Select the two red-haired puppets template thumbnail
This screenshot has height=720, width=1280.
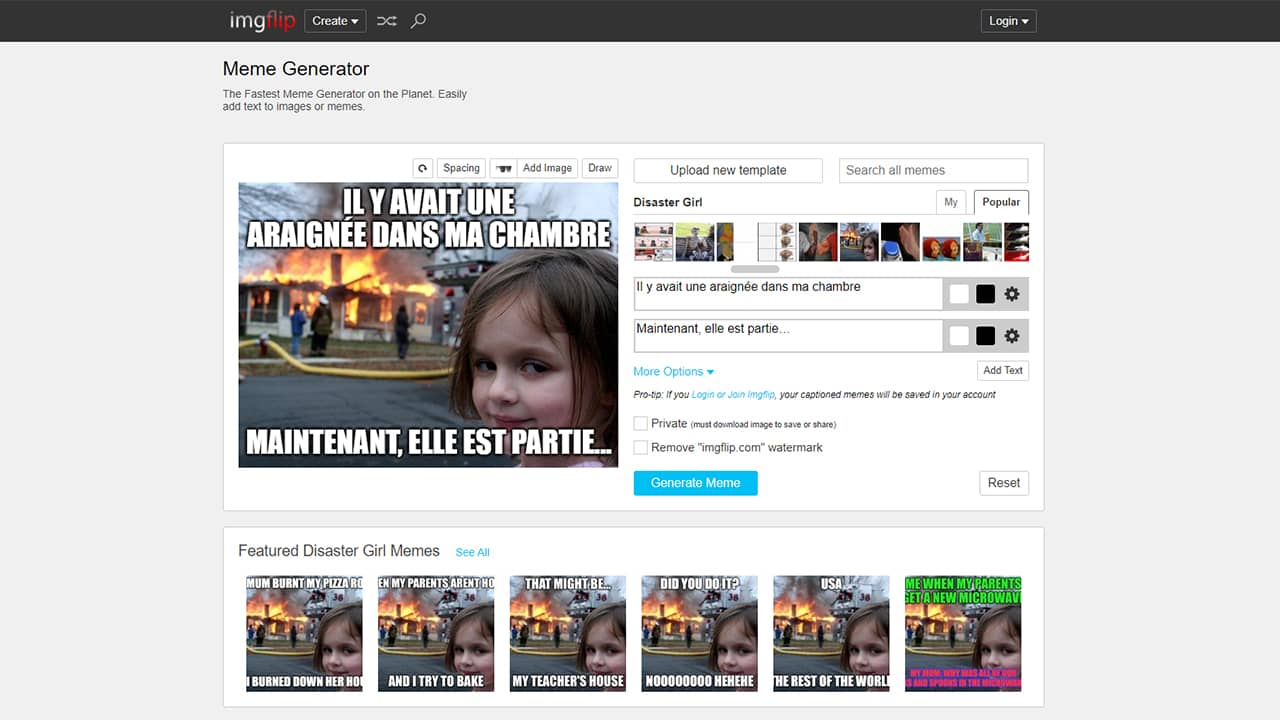tap(941, 249)
